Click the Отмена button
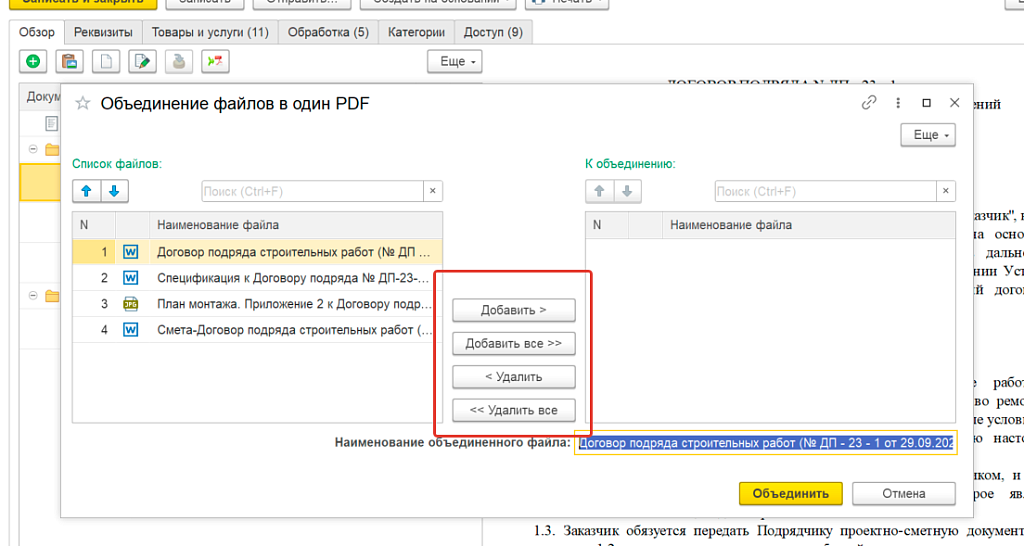Viewport: 1024px width, 546px height. coord(904,493)
